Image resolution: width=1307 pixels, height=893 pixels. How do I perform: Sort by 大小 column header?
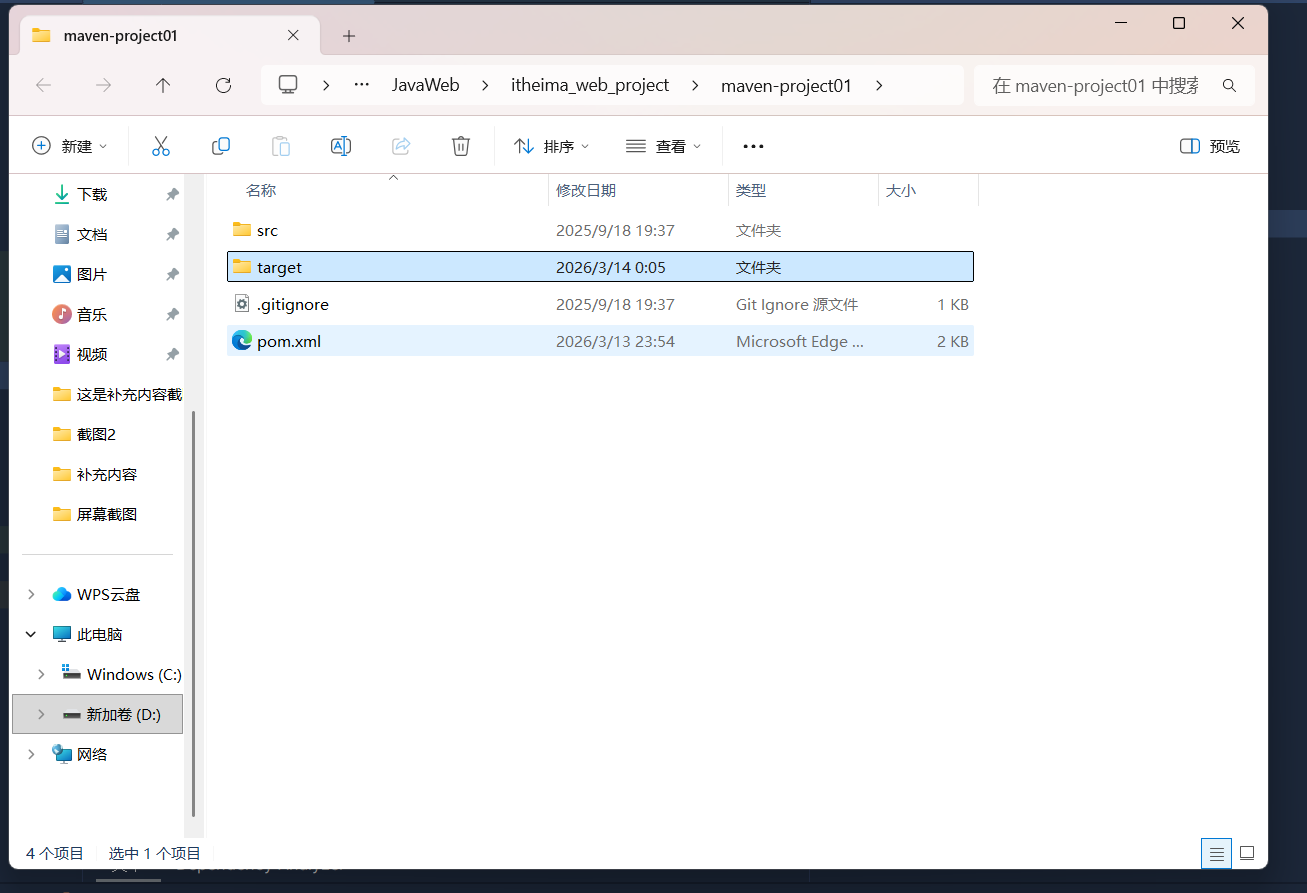point(901,190)
